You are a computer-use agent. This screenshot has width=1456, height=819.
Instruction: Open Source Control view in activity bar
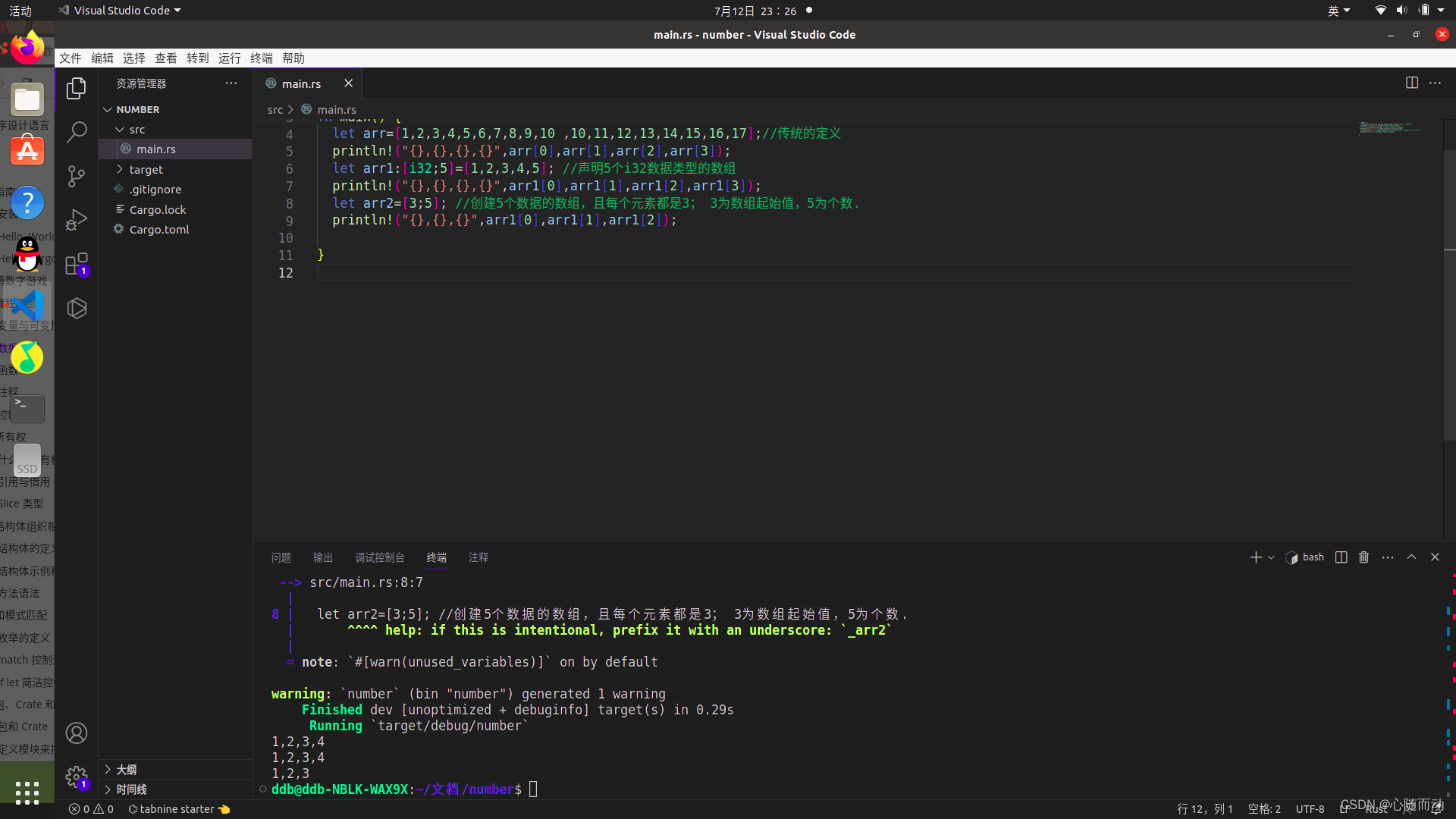pos(77,176)
